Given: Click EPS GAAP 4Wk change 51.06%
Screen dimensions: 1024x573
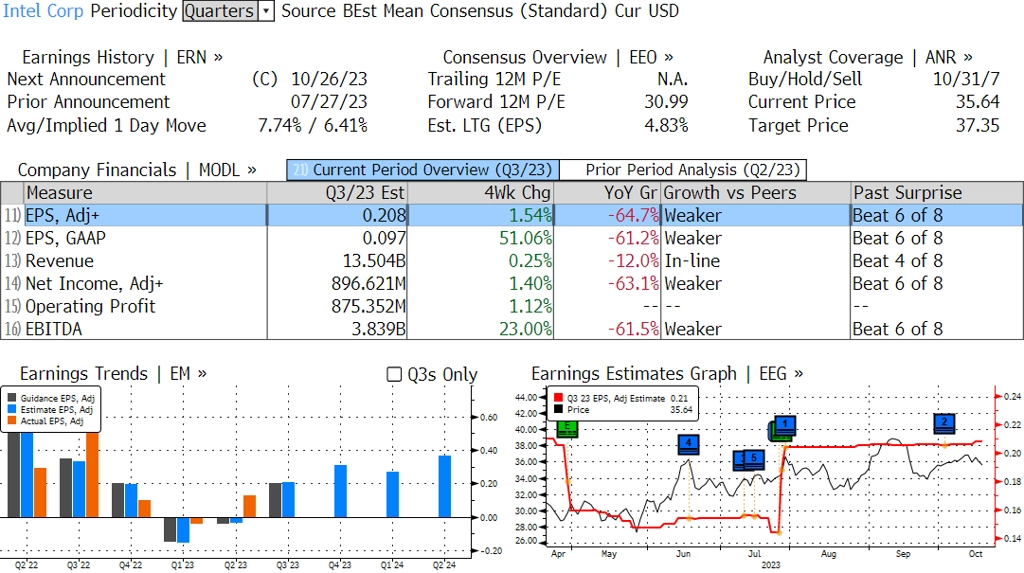Looking at the screenshot, I should coord(526,238).
